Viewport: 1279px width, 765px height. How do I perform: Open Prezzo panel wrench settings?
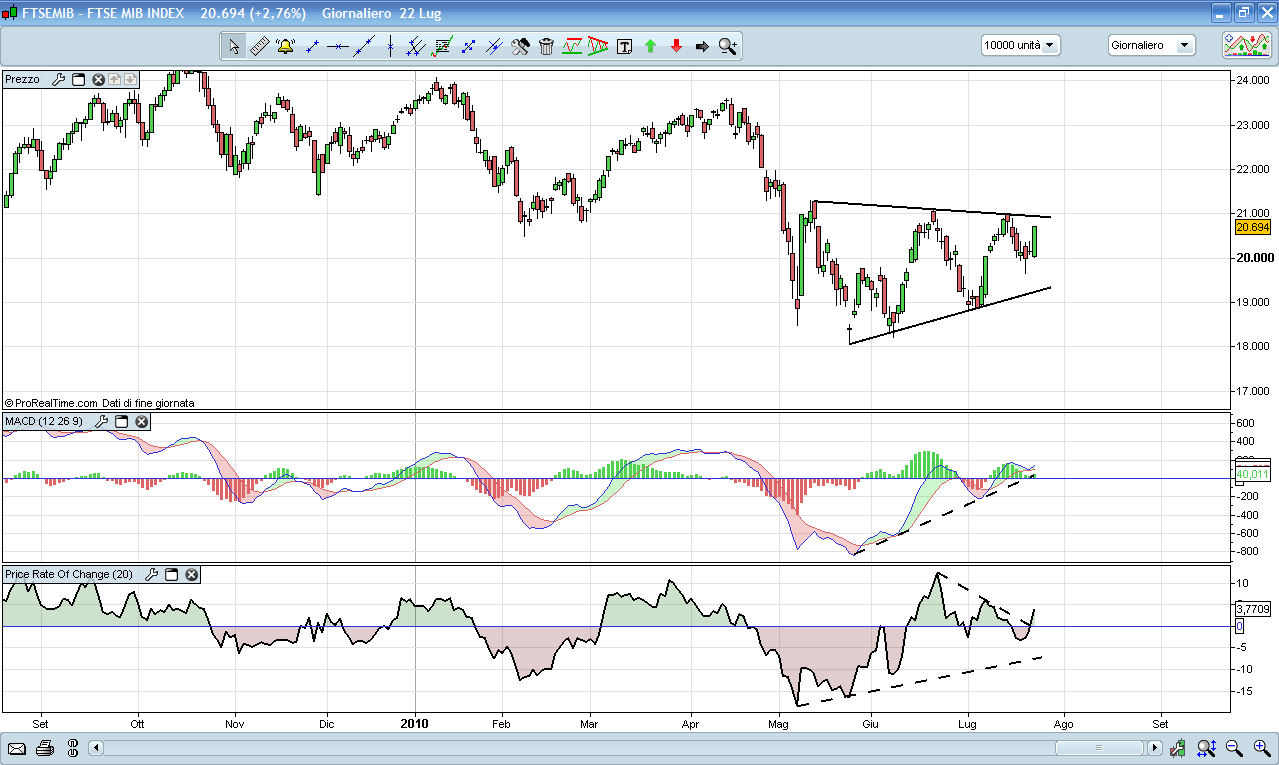(58, 79)
